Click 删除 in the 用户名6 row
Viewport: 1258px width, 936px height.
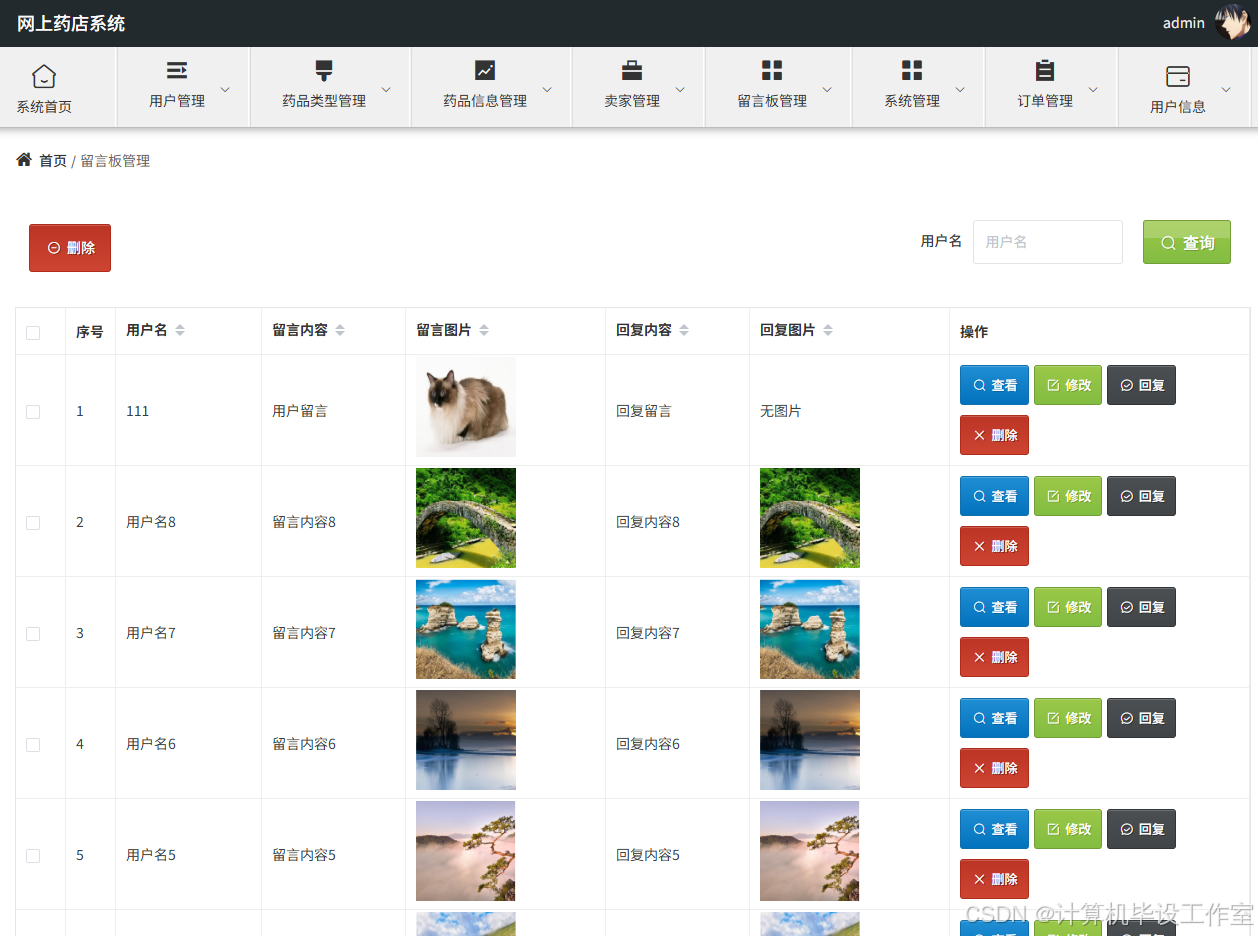click(994, 768)
